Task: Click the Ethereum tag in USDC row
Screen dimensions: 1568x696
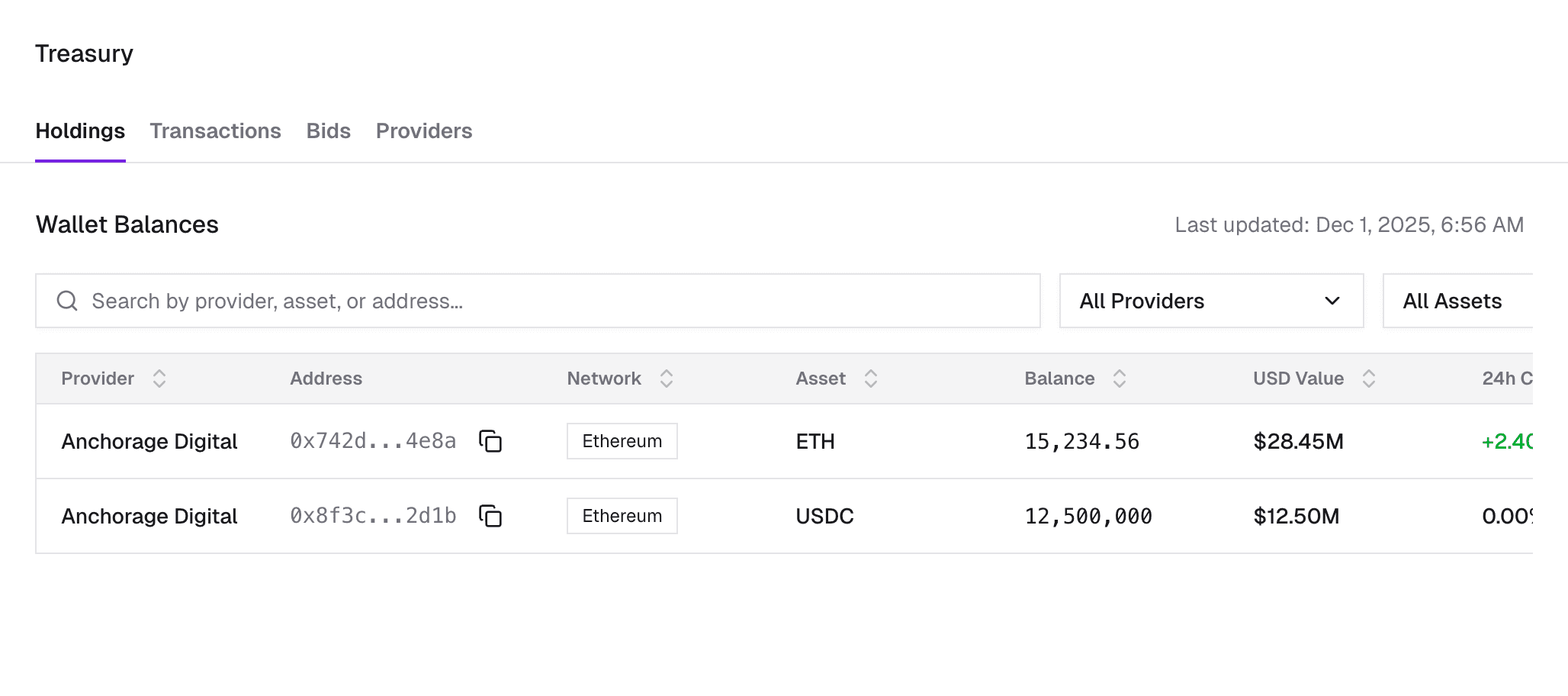Action: coord(622,516)
